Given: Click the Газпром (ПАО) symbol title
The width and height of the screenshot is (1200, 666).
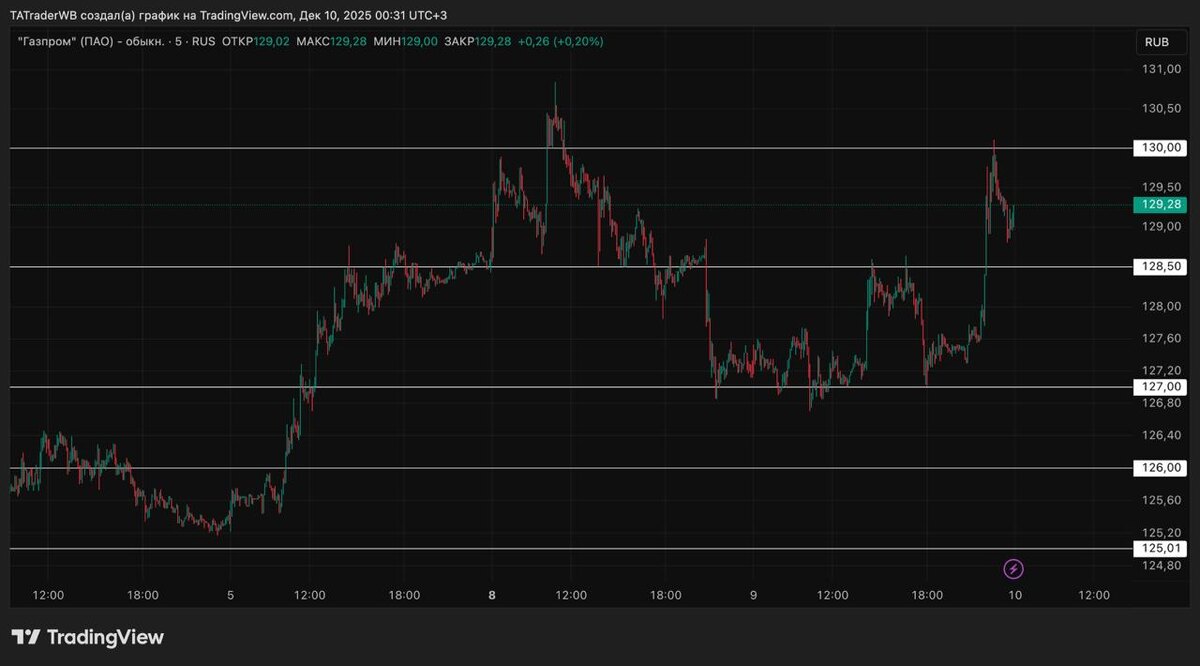Looking at the screenshot, I should (x=93, y=42).
